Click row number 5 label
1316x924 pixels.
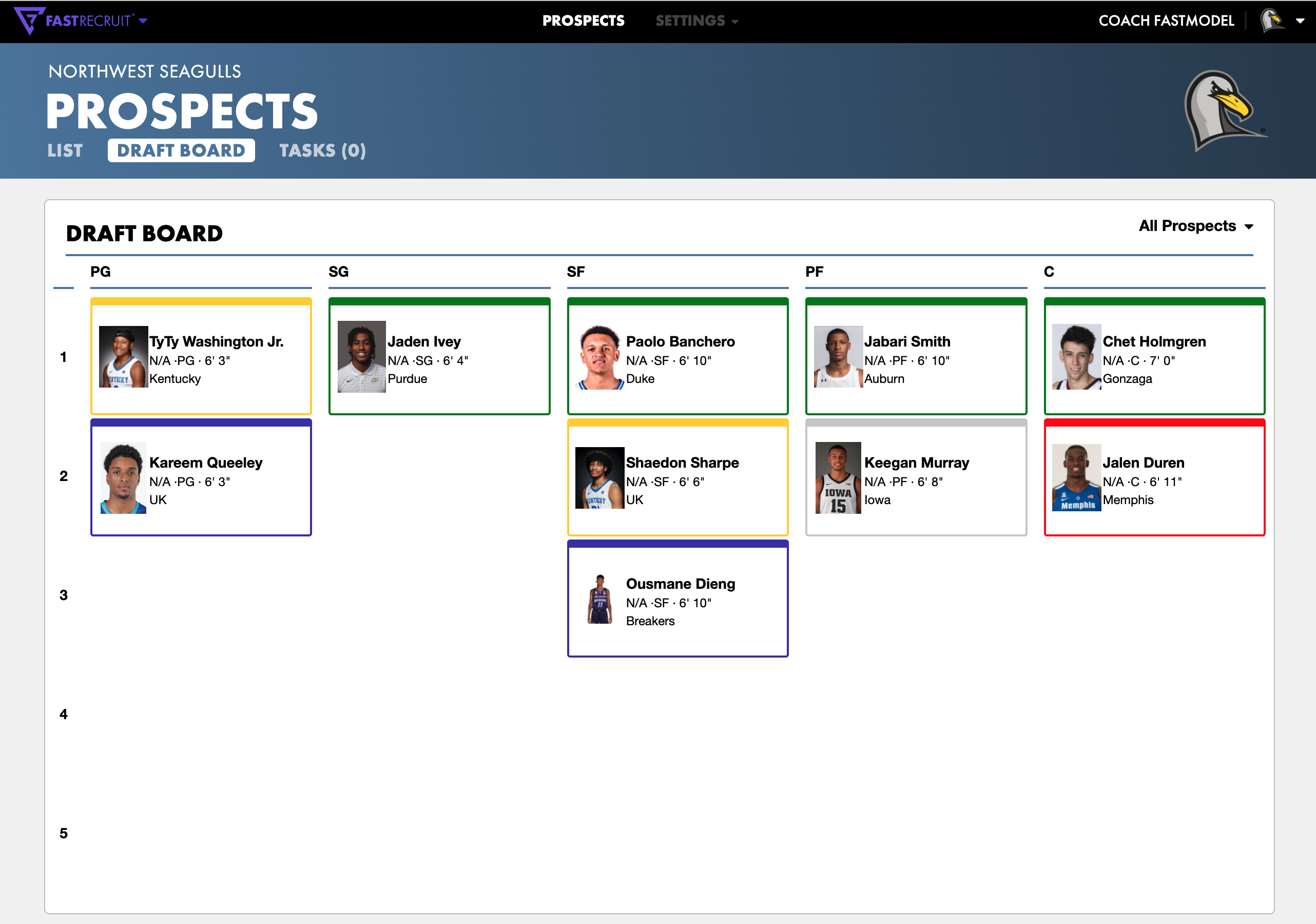tap(64, 833)
